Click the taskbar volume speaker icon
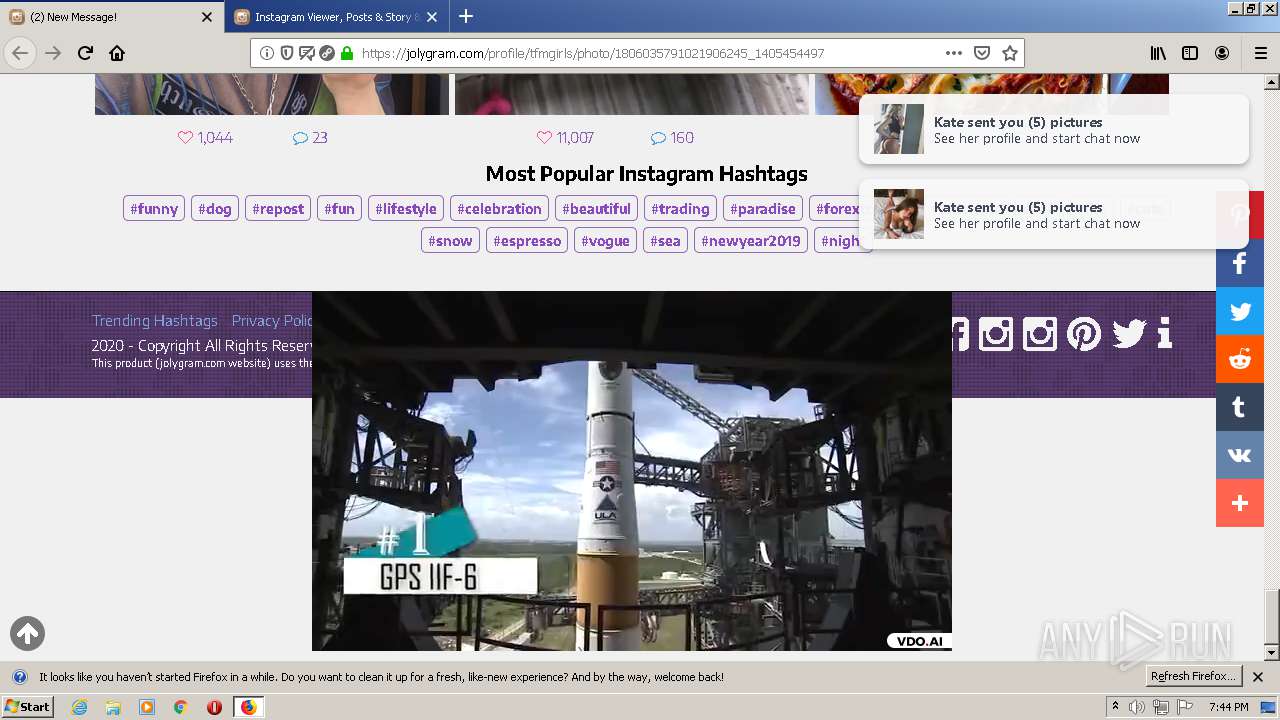The height and width of the screenshot is (720, 1280). pyautogui.click(x=1137, y=707)
